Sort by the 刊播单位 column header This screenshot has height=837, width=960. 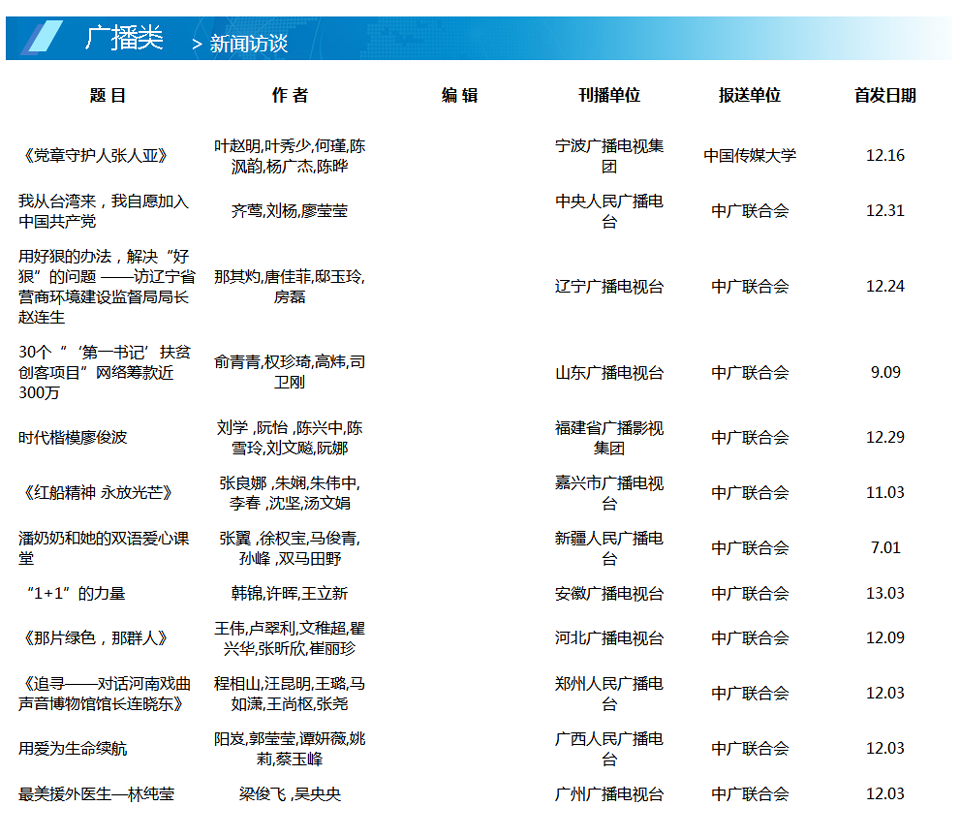click(609, 96)
